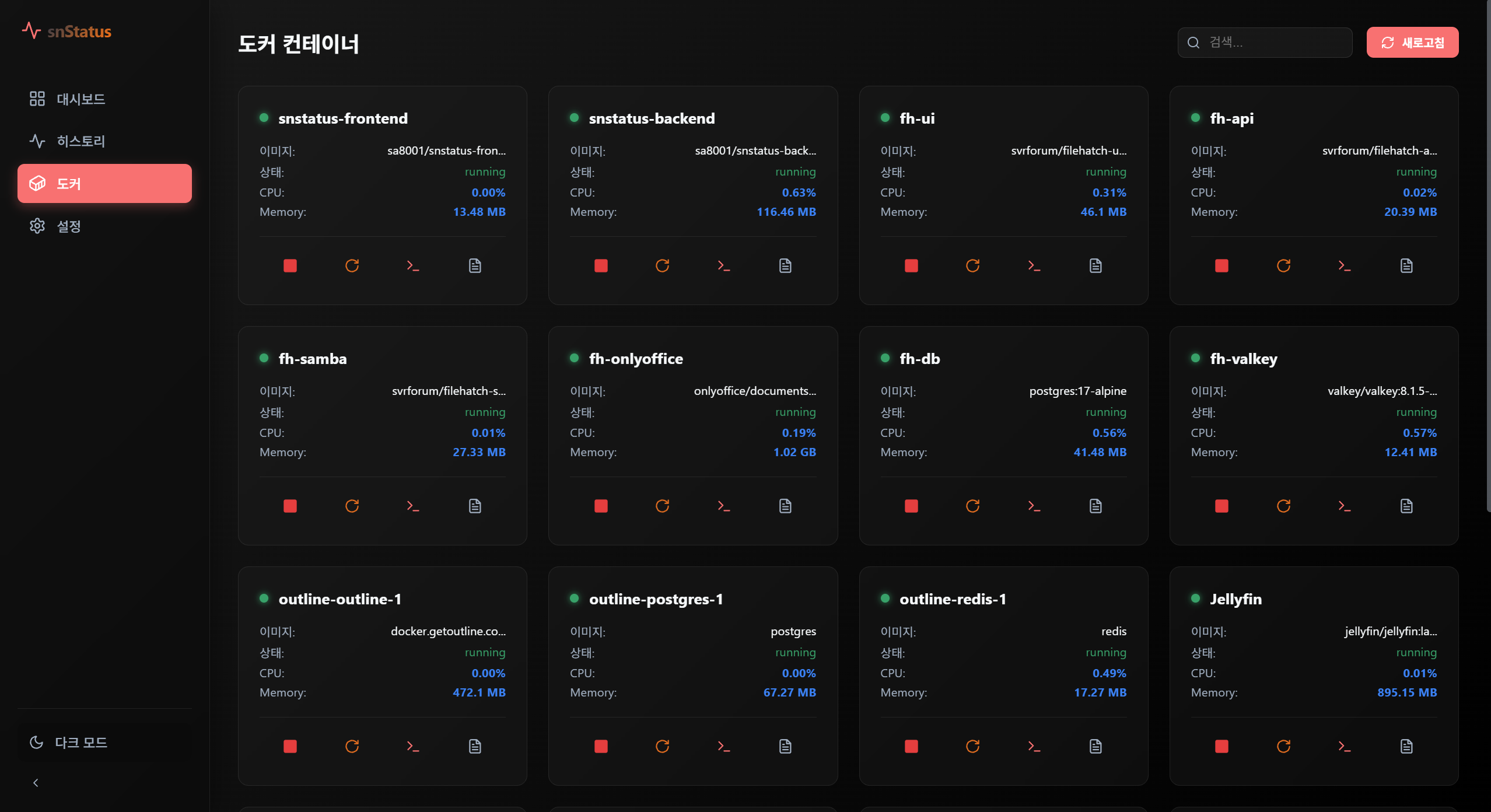The width and height of the screenshot is (1491, 812).
Task: Restart the fh-samba container
Action: click(x=352, y=506)
